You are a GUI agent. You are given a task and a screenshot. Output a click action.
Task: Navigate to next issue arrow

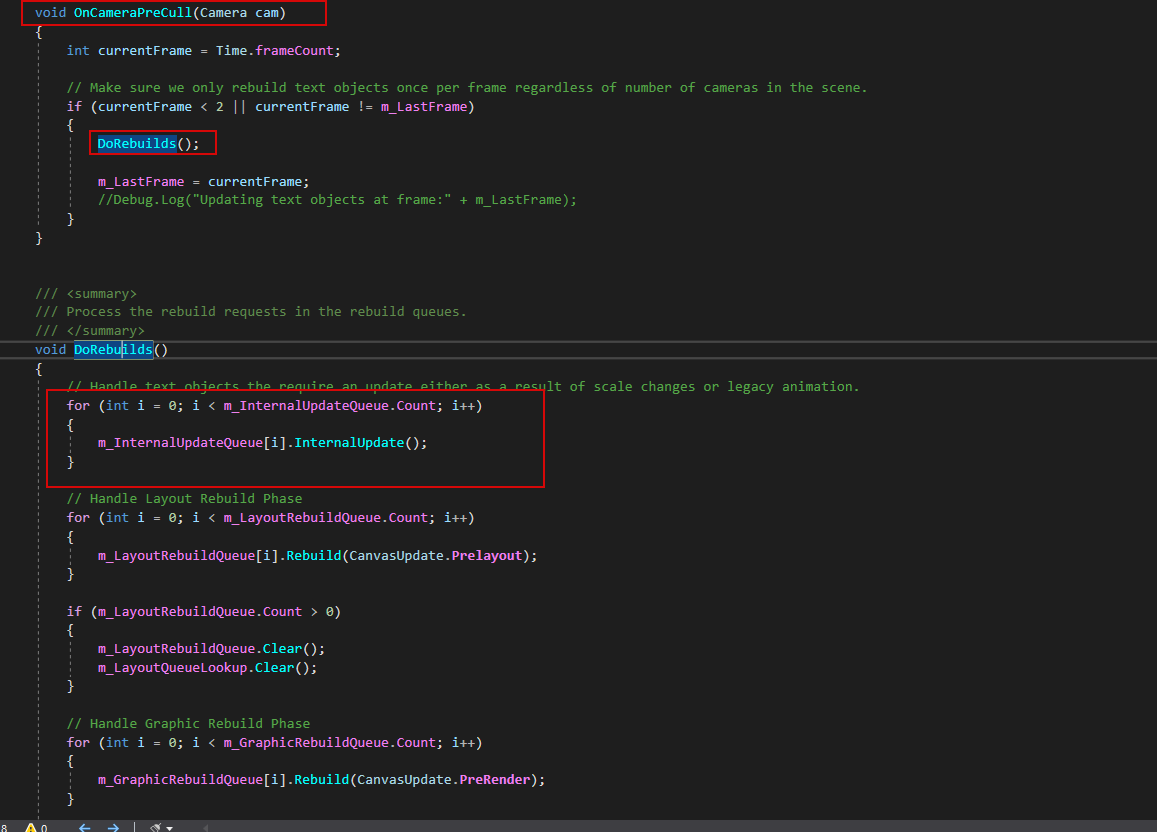pos(113,827)
